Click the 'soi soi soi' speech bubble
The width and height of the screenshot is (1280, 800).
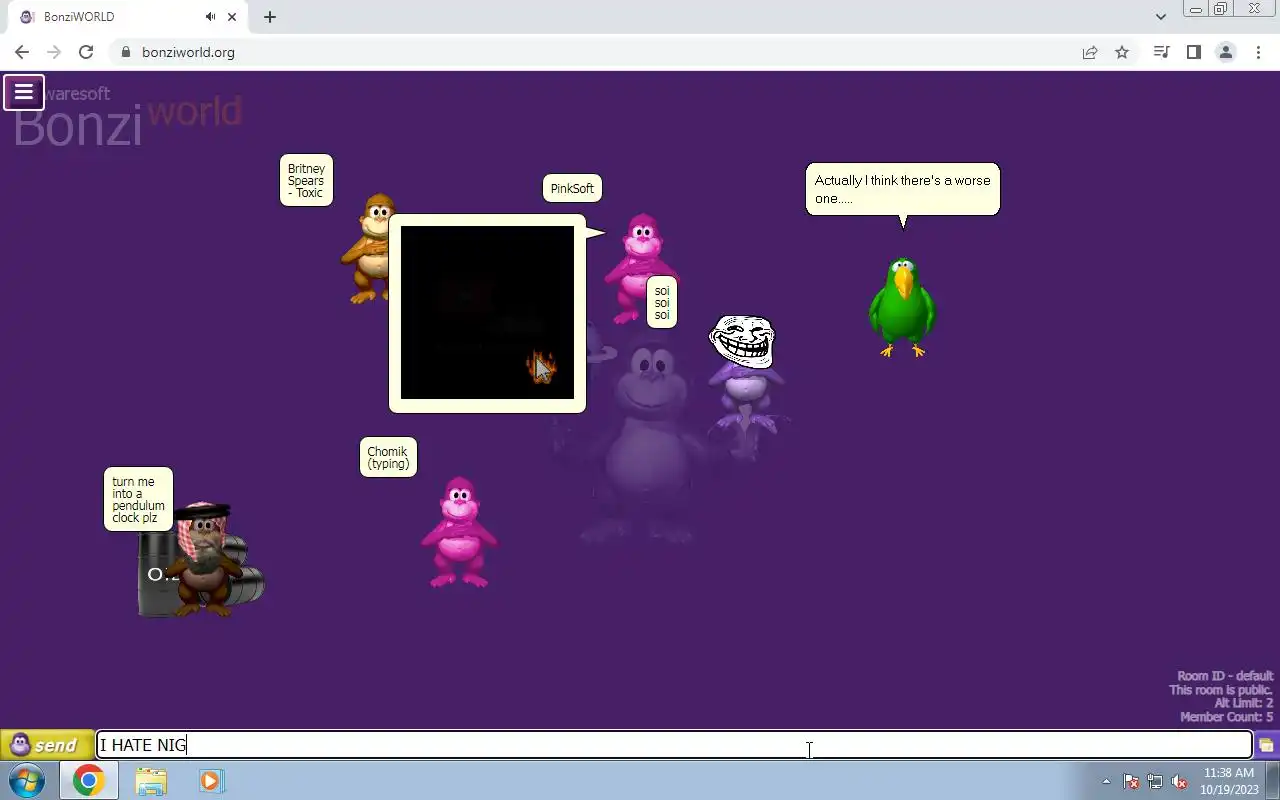point(662,303)
